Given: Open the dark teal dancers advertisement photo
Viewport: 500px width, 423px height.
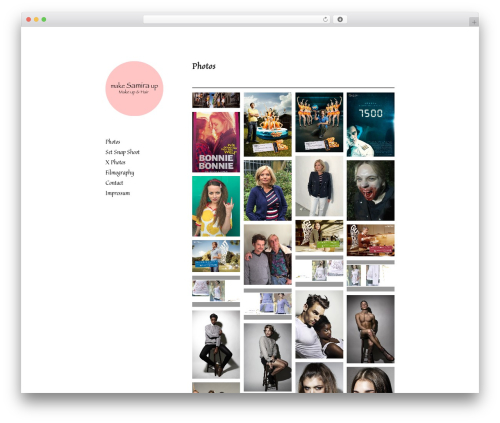Looking at the screenshot, I should [x=319, y=122].
